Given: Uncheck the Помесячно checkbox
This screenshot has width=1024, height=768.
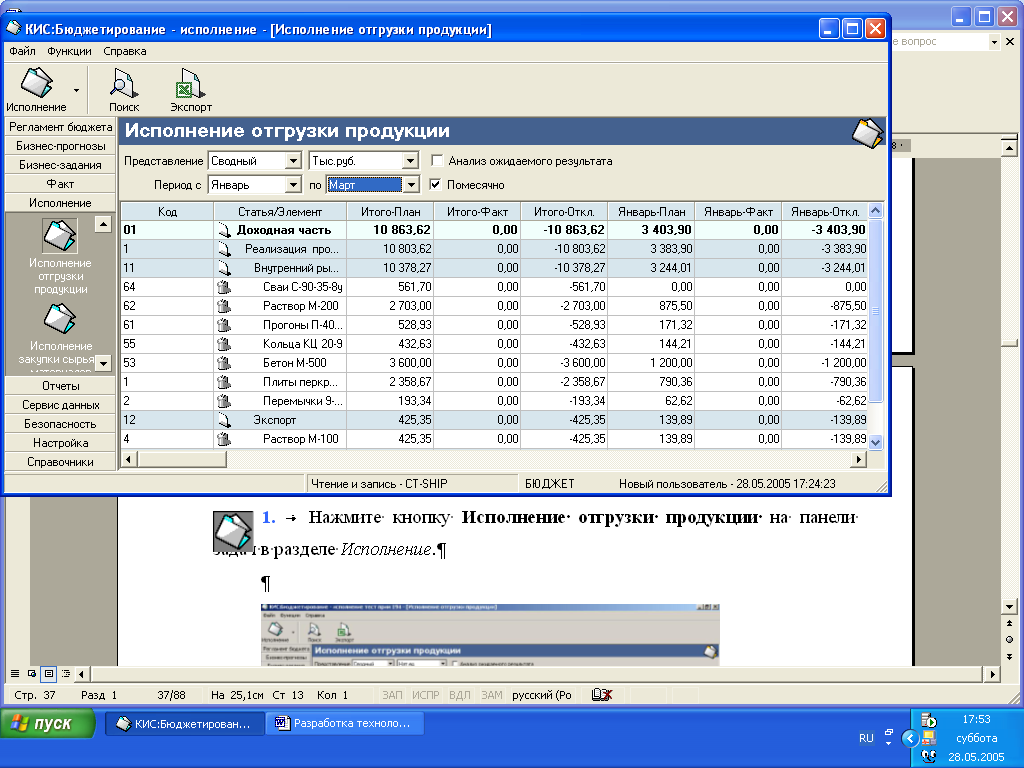Looking at the screenshot, I should pyautogui.click(x=436, y=185).
